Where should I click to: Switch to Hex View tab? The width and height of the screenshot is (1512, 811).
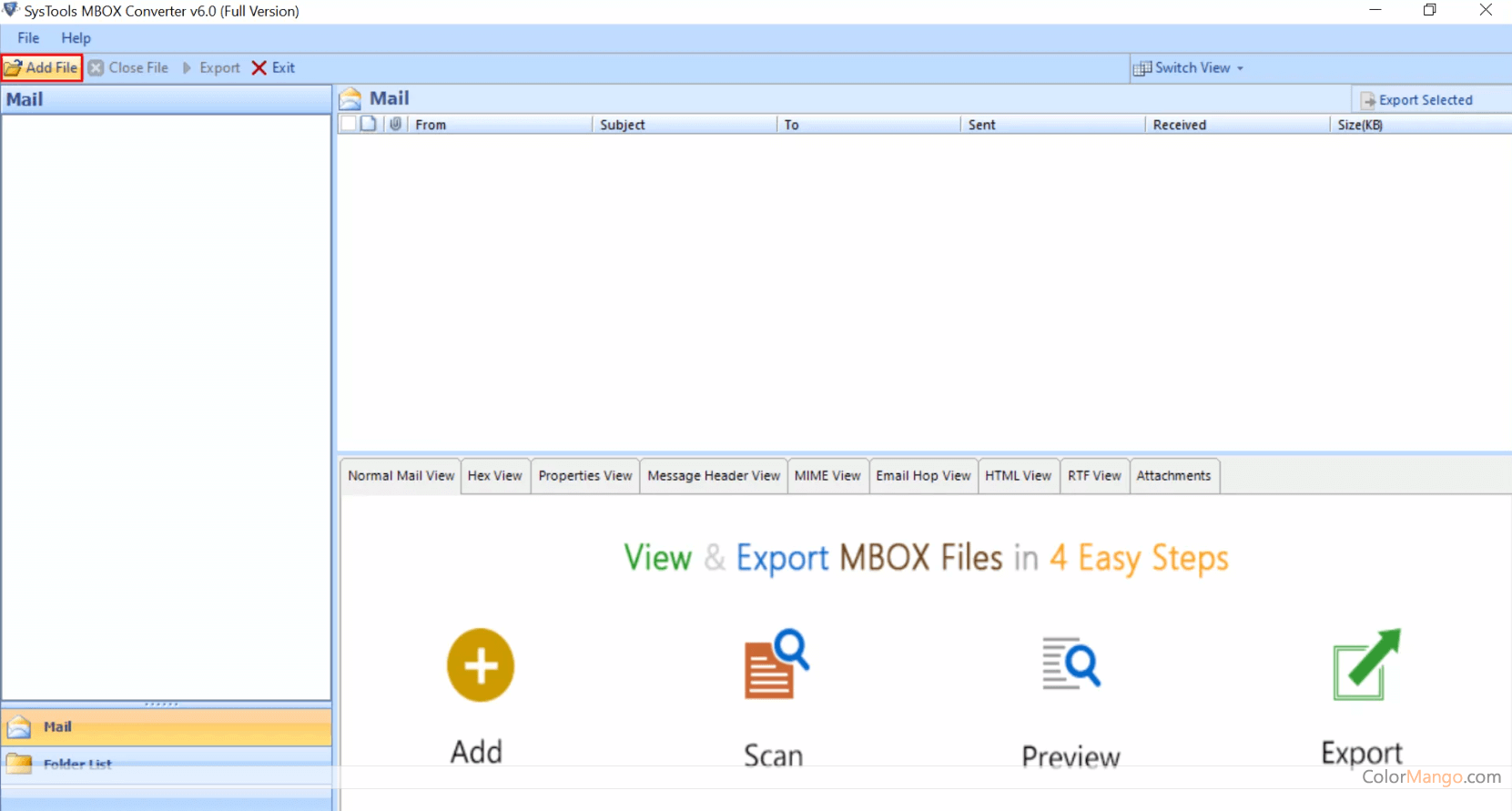[x=495, y=475]
